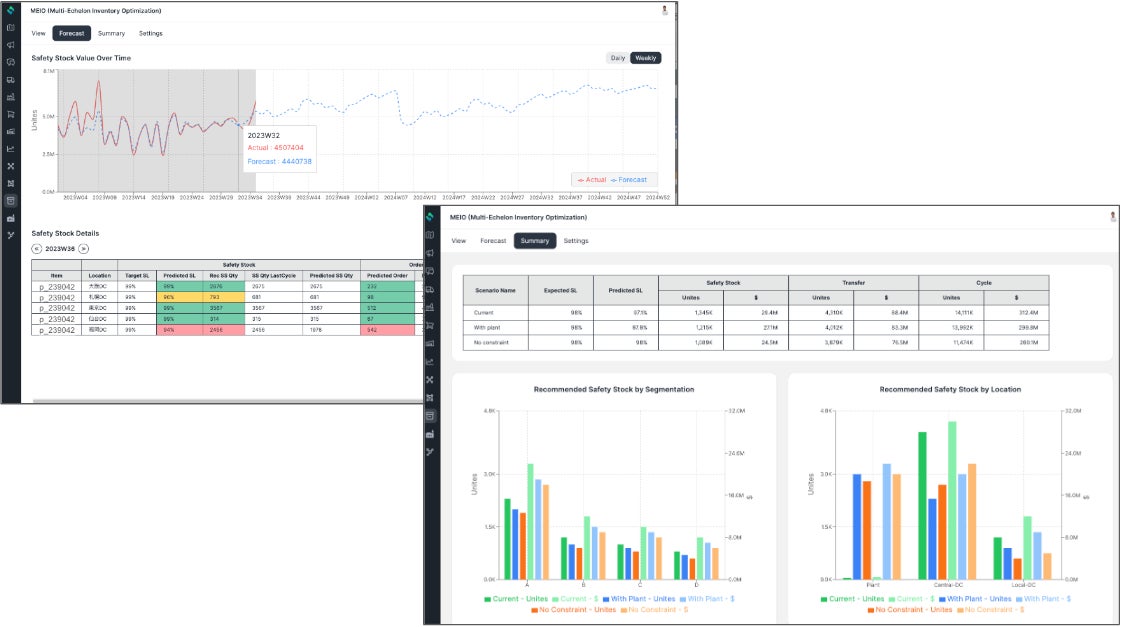Image resolution: width=1122 pixels, height=627 pixels.
Task: Select the With plant scenario row
Action: (x=756, y=328)
